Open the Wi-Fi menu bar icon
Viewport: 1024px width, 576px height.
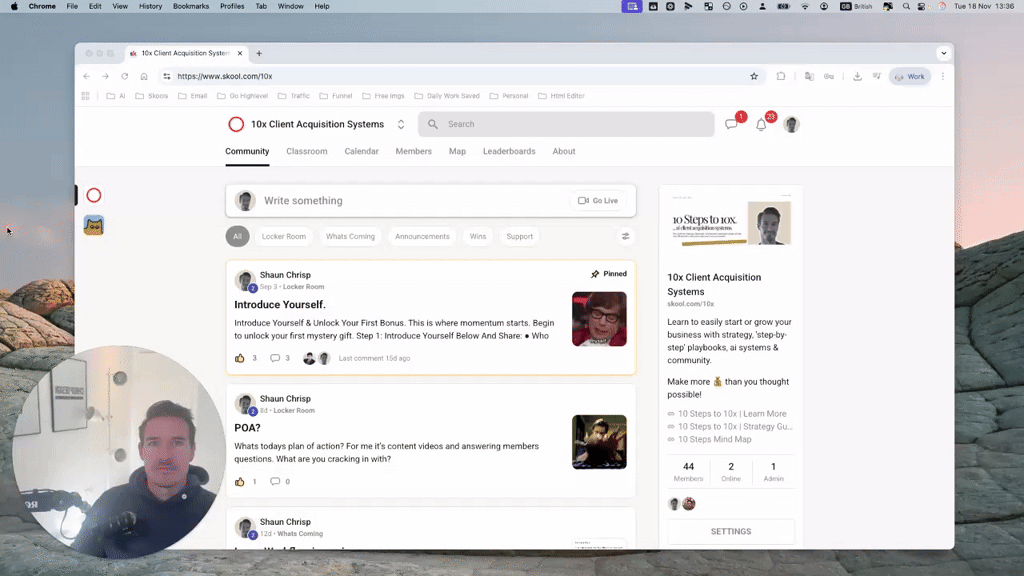point(805,7)
